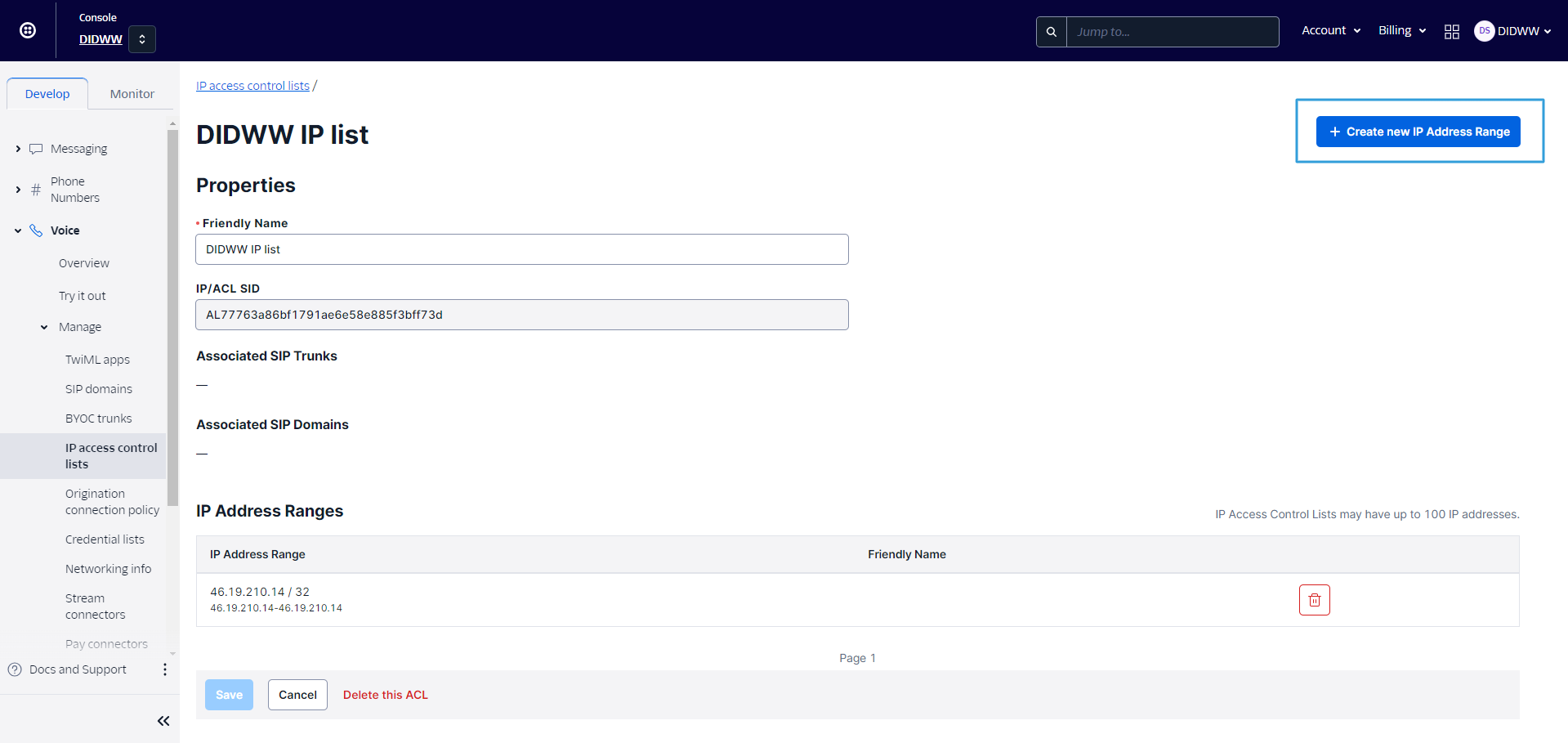Click the 46.19.210.14-46.19.210.14 range text

pos(276,608)
